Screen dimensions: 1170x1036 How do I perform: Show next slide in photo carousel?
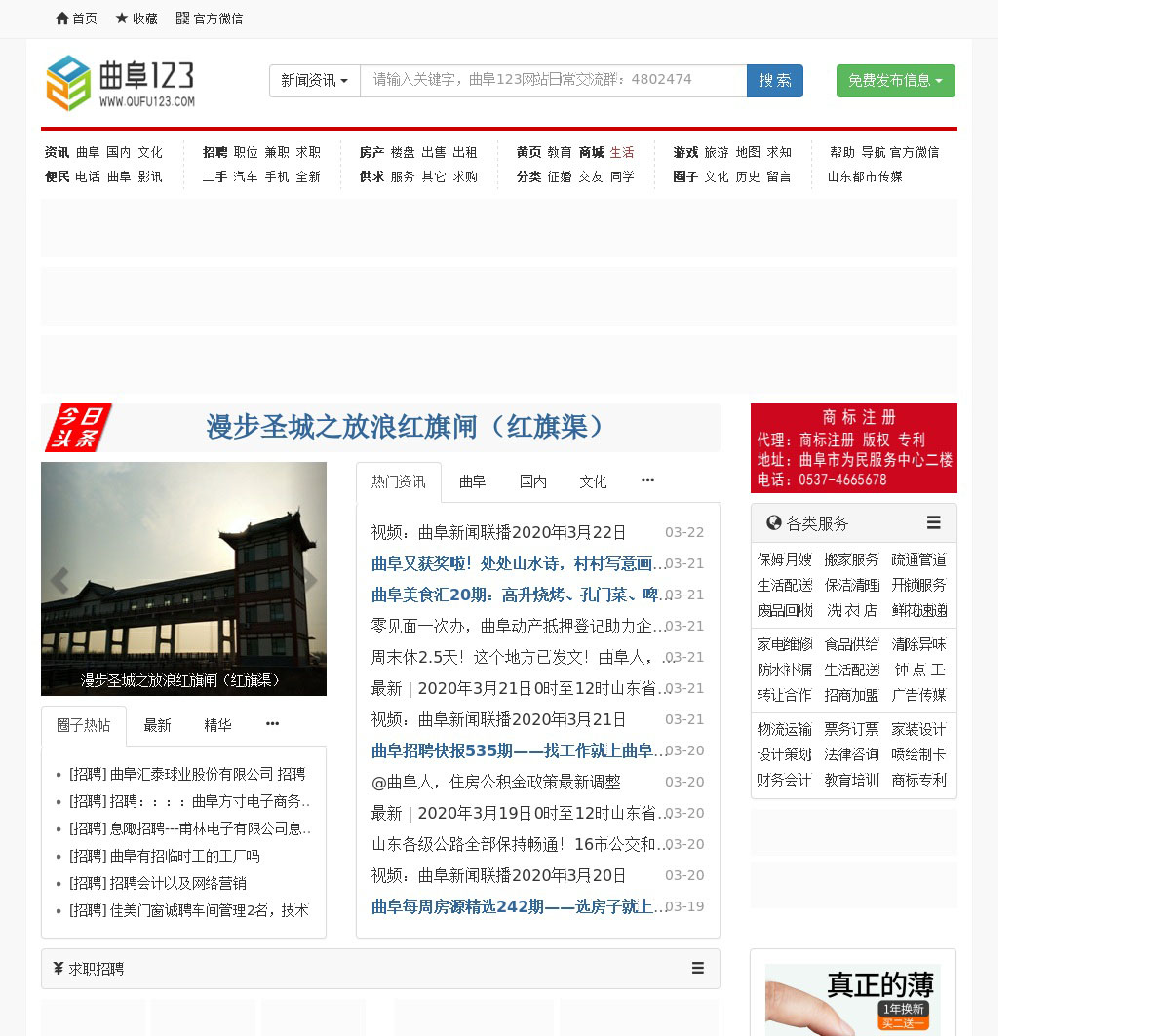(x=310, y=580)
